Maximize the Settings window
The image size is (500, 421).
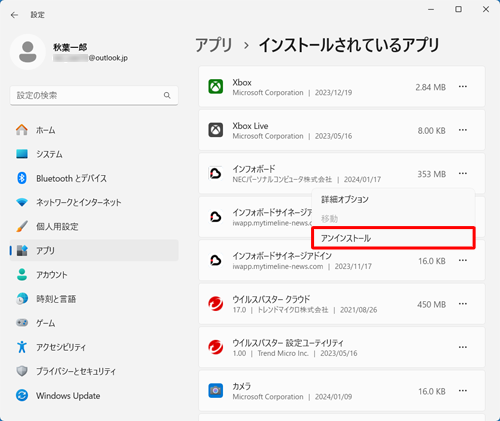(459, 9)
